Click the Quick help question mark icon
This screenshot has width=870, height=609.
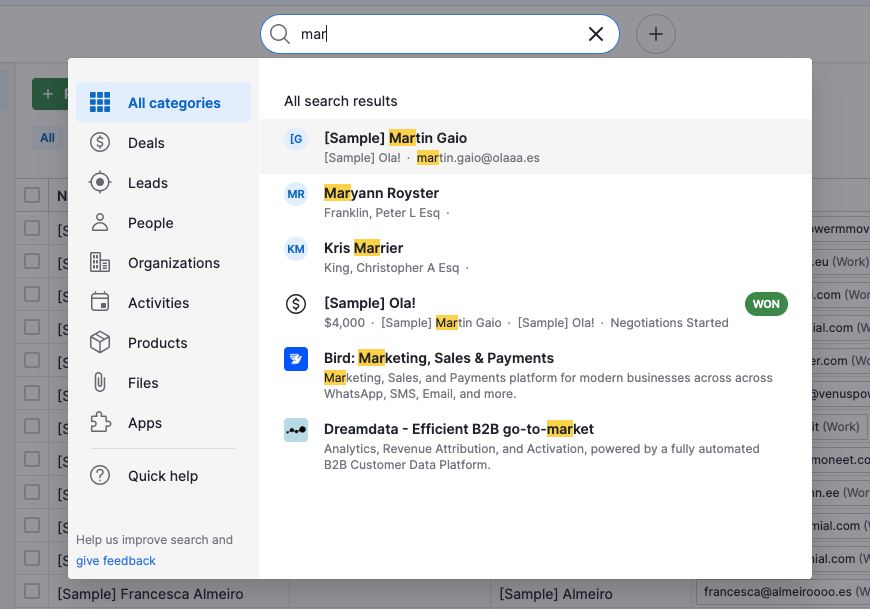(x=100, y=476)
